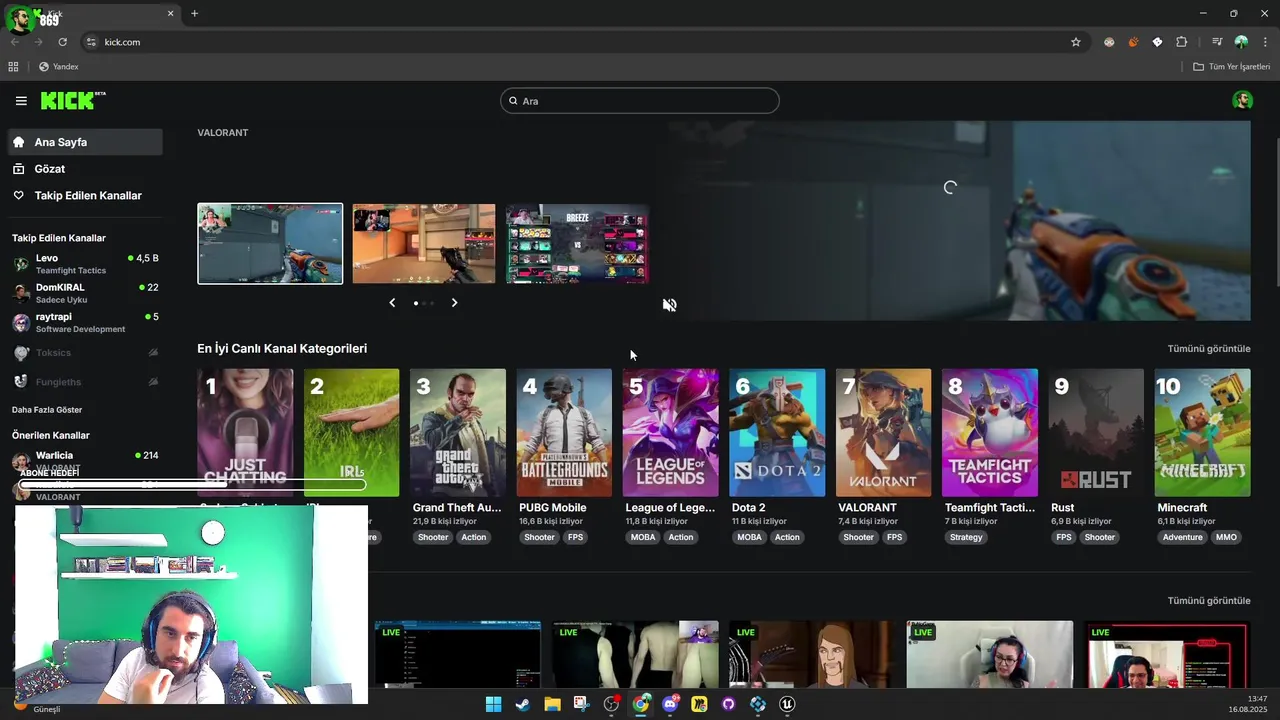
Task: Open Snipping Tool from the taskbar
Action: tap(581, 704)
